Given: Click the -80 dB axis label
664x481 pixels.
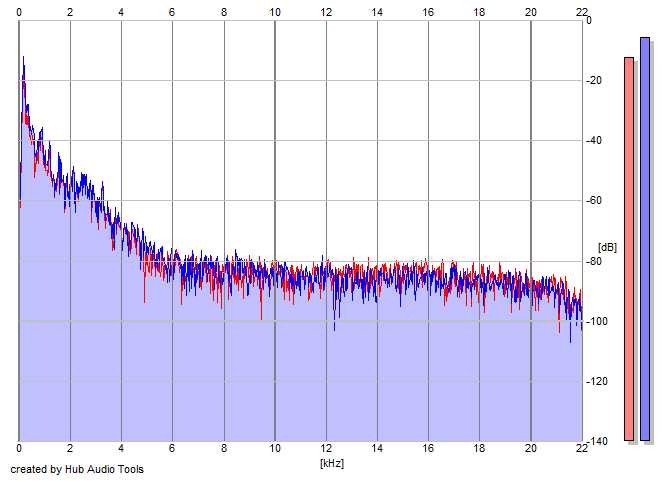Looking at the screenshot, I should coord(594,261).
